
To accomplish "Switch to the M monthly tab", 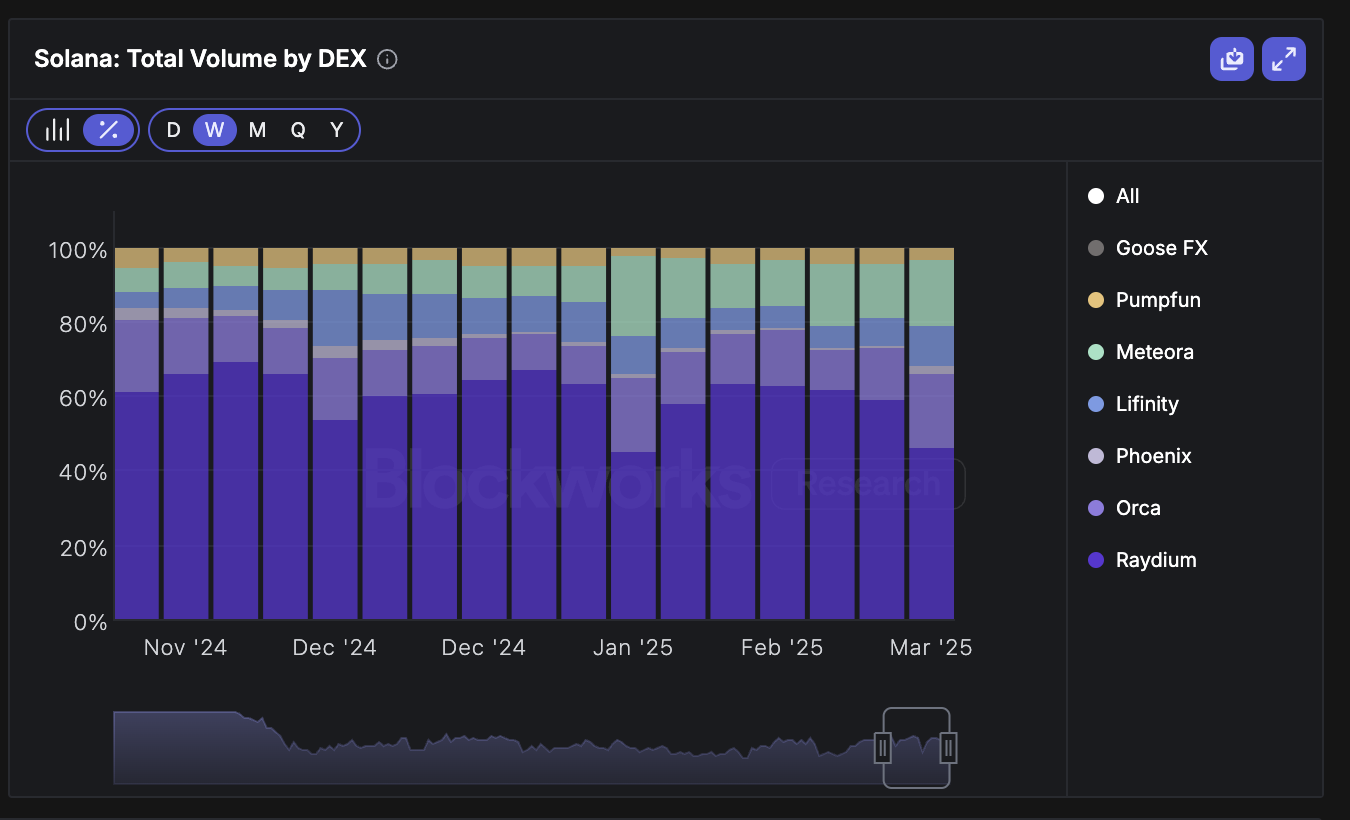I will [x=256, y=129].
